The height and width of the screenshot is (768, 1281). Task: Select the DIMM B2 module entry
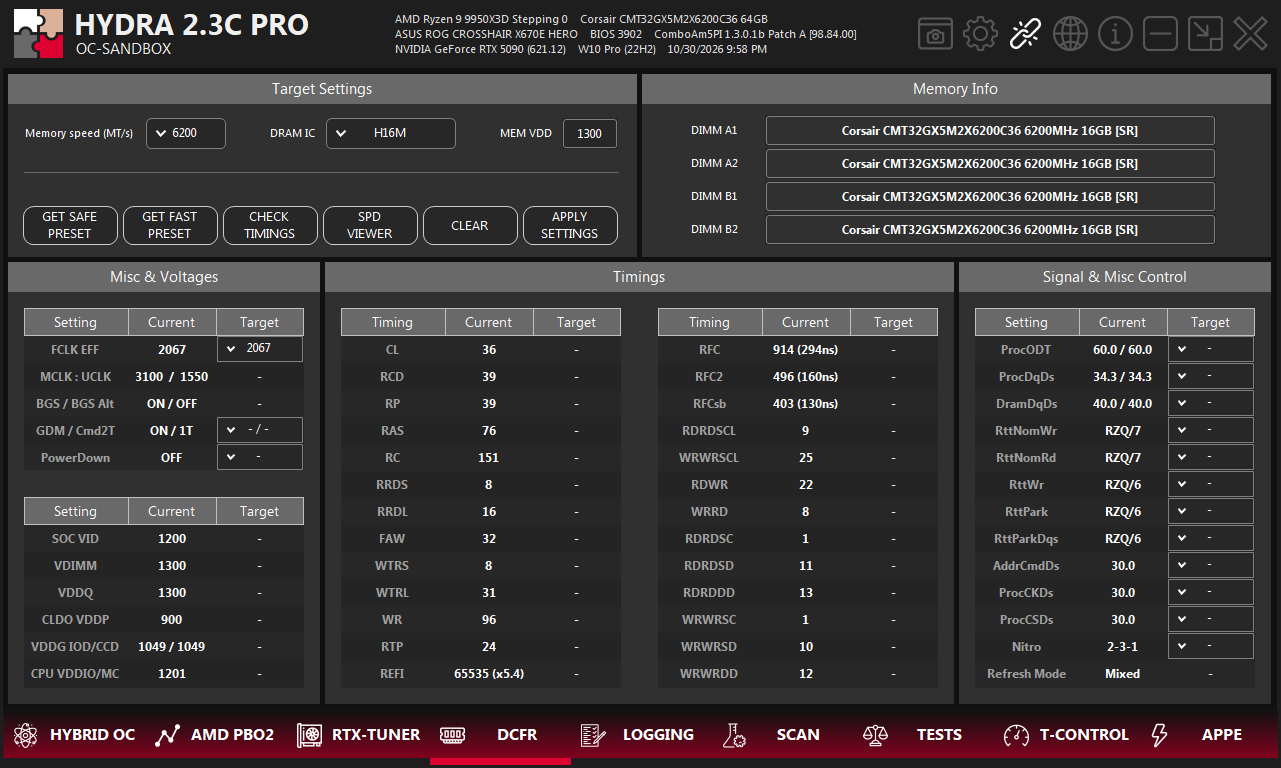tap(990, 229)
